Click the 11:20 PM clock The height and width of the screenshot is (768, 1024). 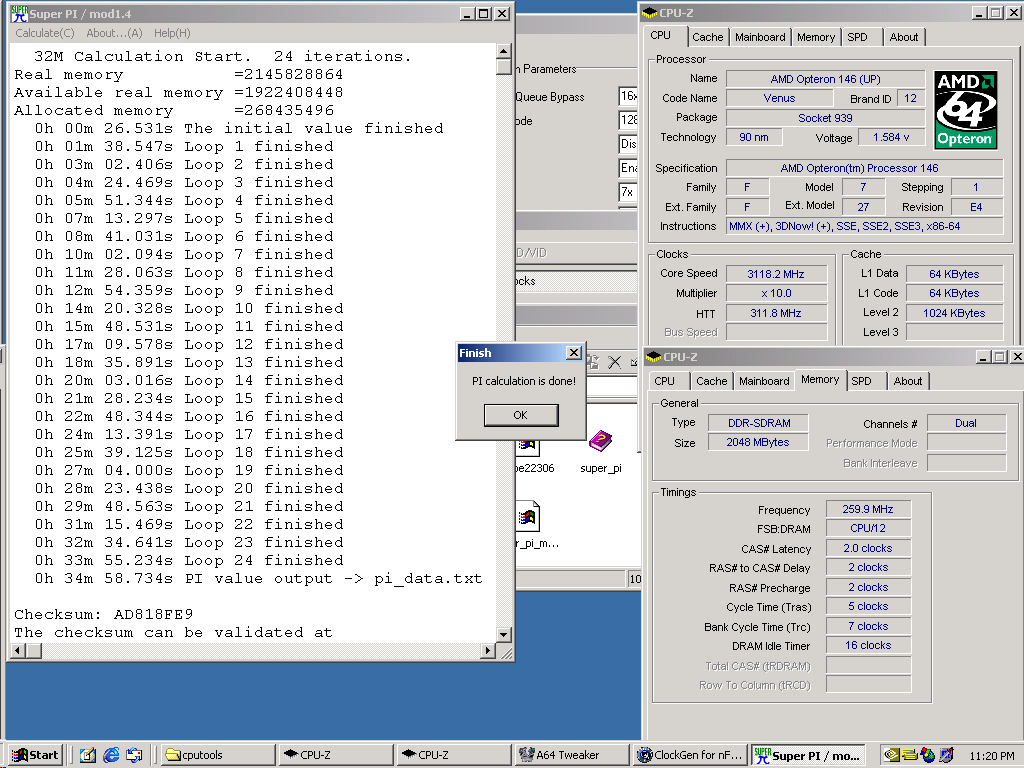tap(991, 756)
